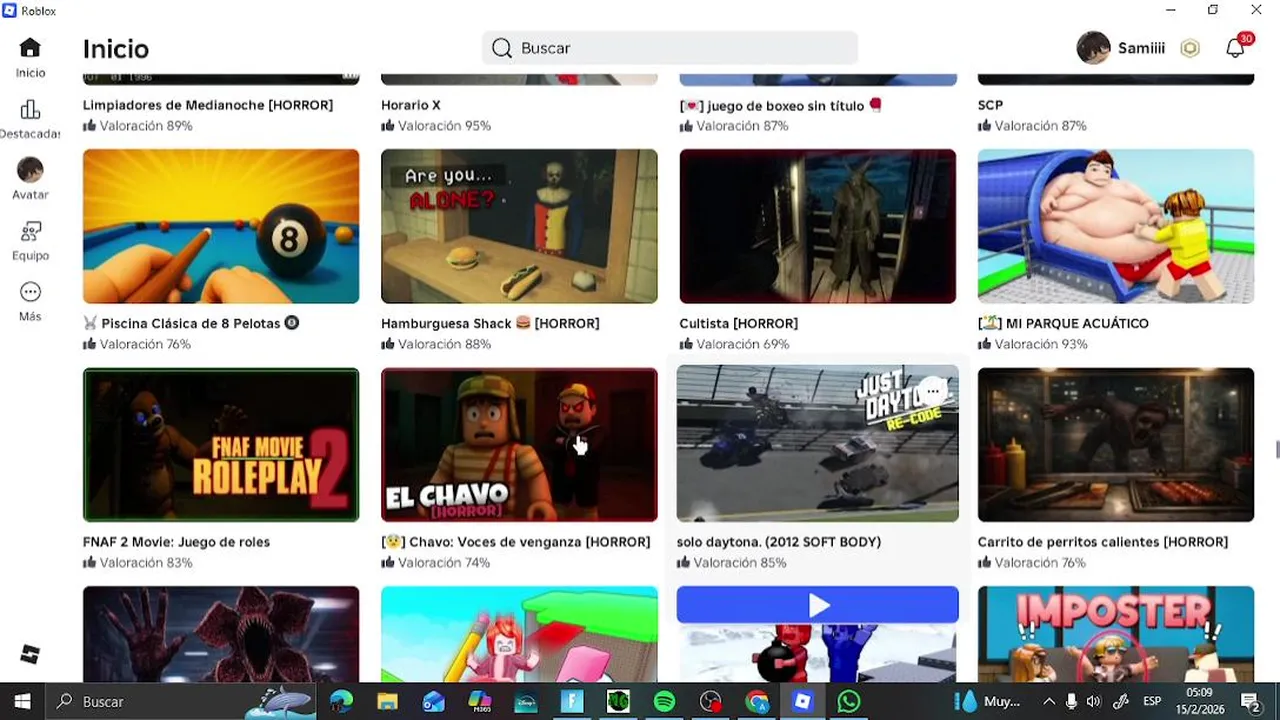
Task: Open FNAF Movie Roleplay 2 thumbnail
Action: (221, 445)
